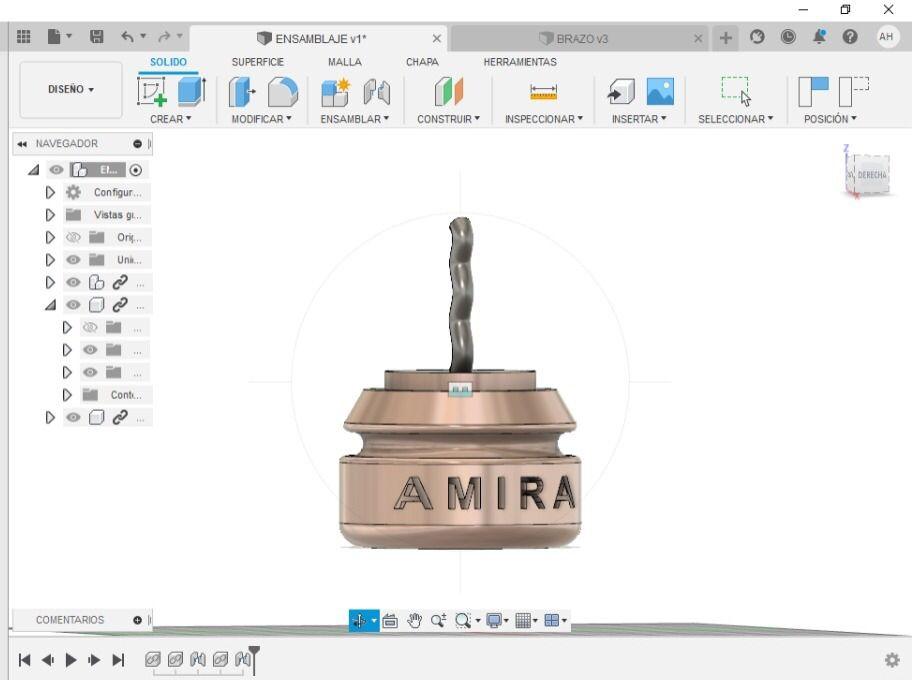Save the design with disk icon

click(x=97, y=37)
